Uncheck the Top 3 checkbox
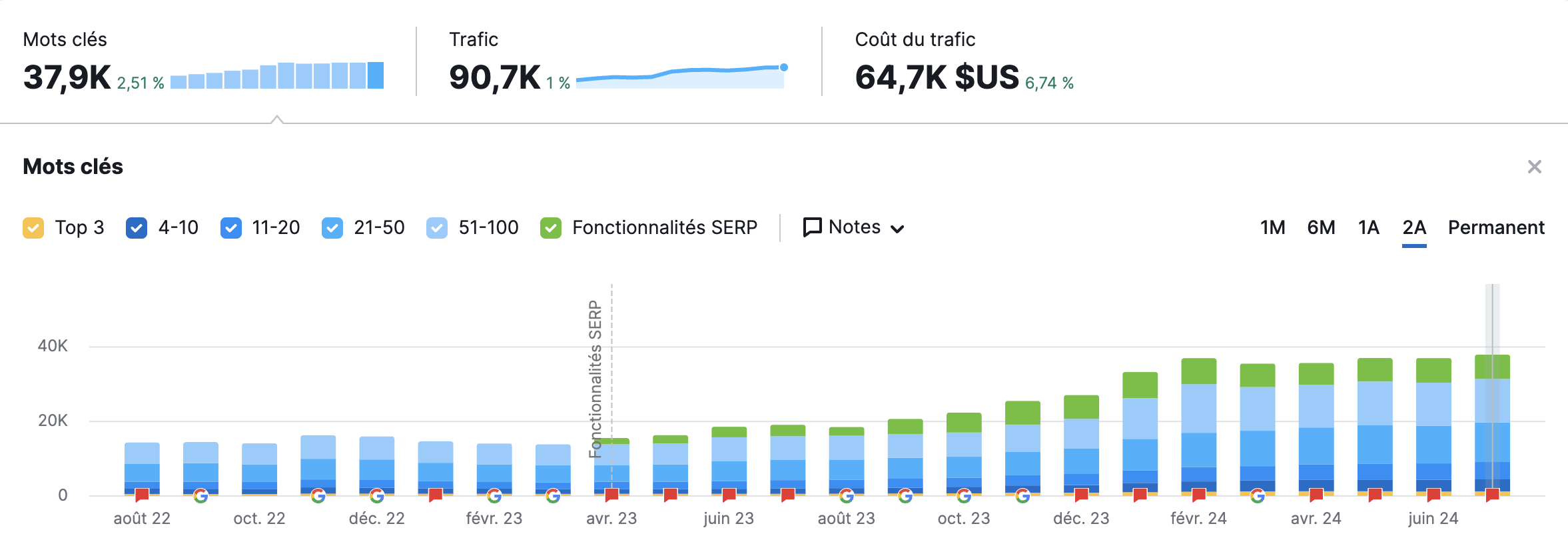The width and height of the screenshot is (1568, 556). 33,228
